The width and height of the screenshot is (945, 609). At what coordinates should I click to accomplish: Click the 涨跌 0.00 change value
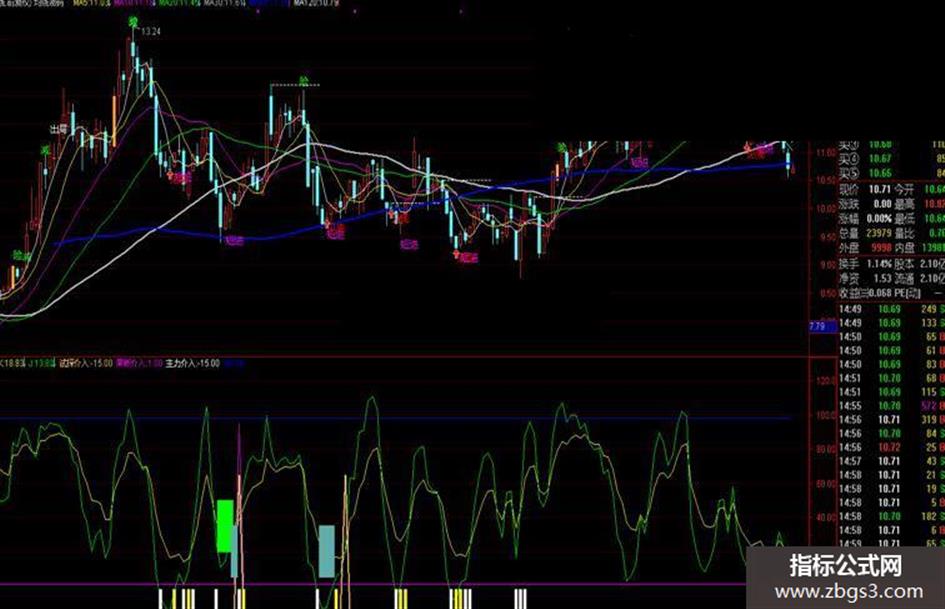click(x=882, y=204)
